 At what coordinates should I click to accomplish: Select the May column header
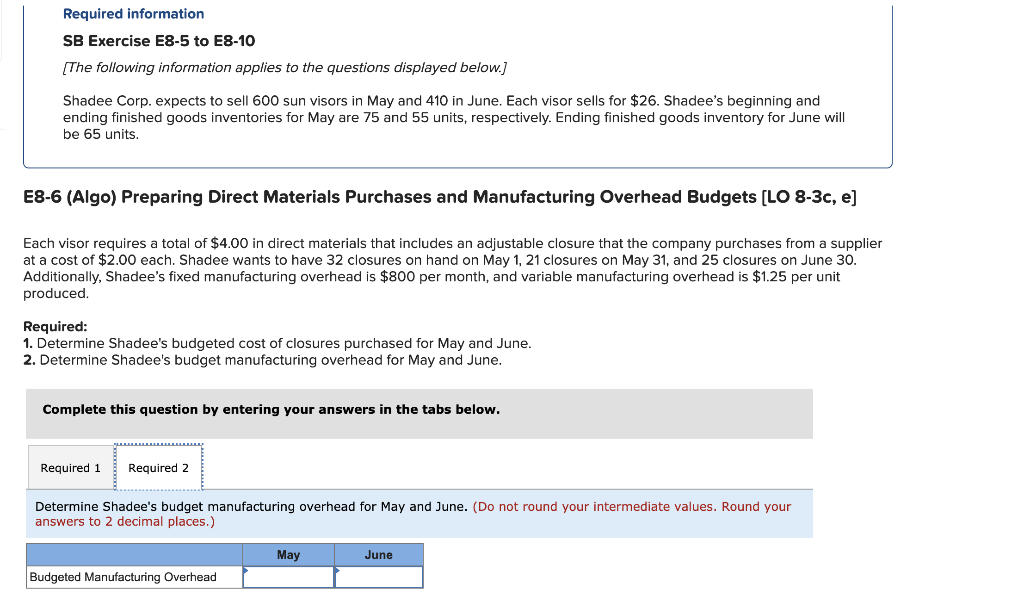point(289,555)
